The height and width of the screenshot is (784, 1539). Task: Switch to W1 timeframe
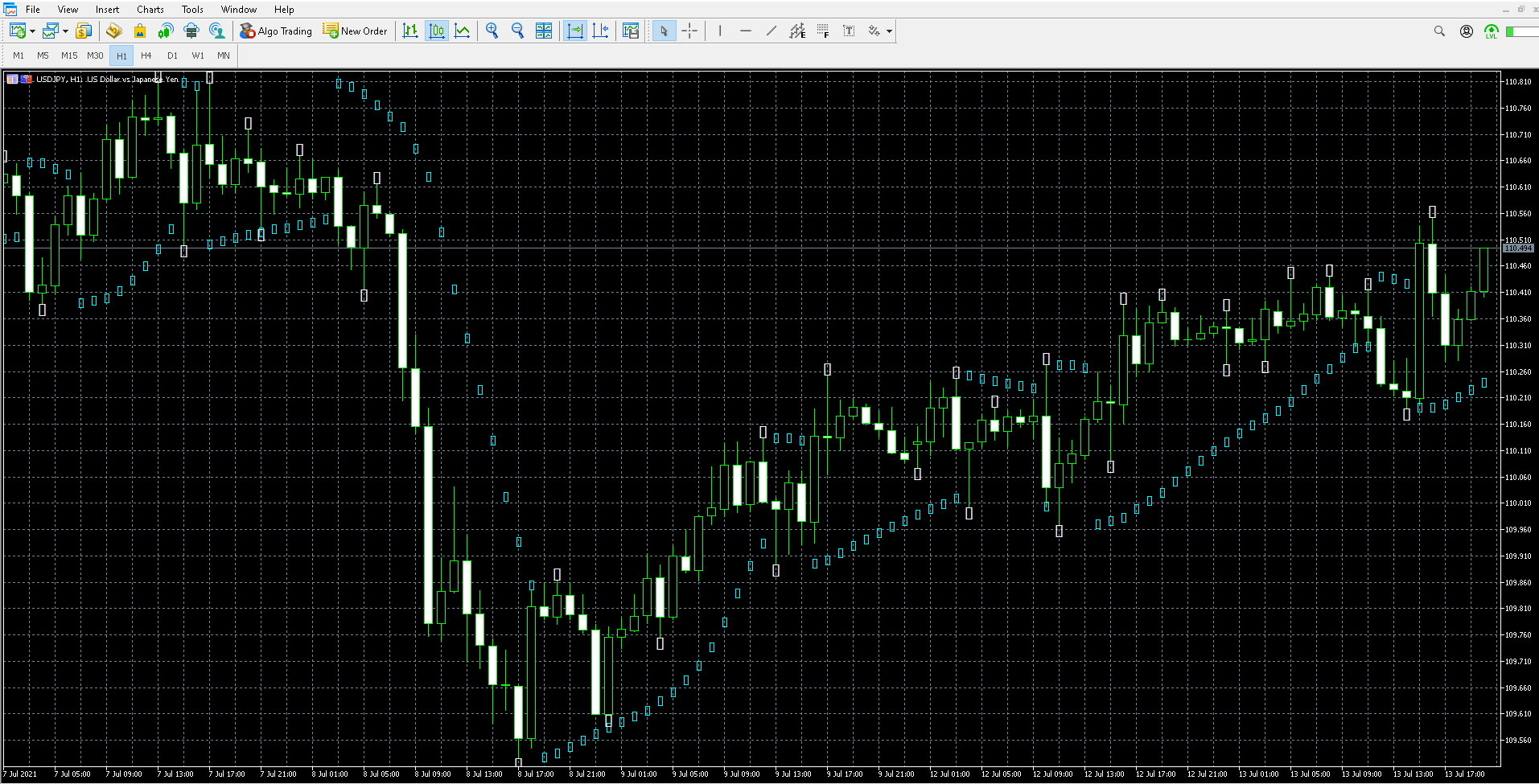click(198, 55)
